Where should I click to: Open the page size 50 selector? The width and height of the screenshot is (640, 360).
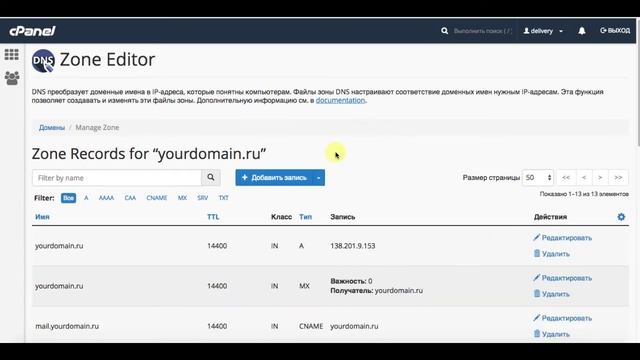pos(538,178)
